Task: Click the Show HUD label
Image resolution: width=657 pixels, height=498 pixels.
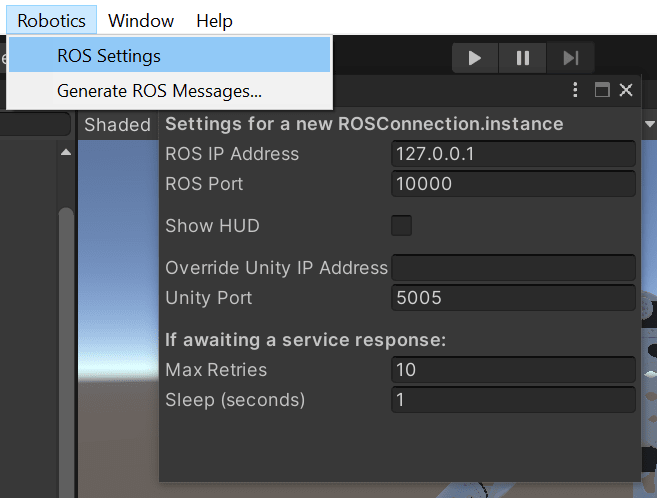Action: (x=212, y=226)
